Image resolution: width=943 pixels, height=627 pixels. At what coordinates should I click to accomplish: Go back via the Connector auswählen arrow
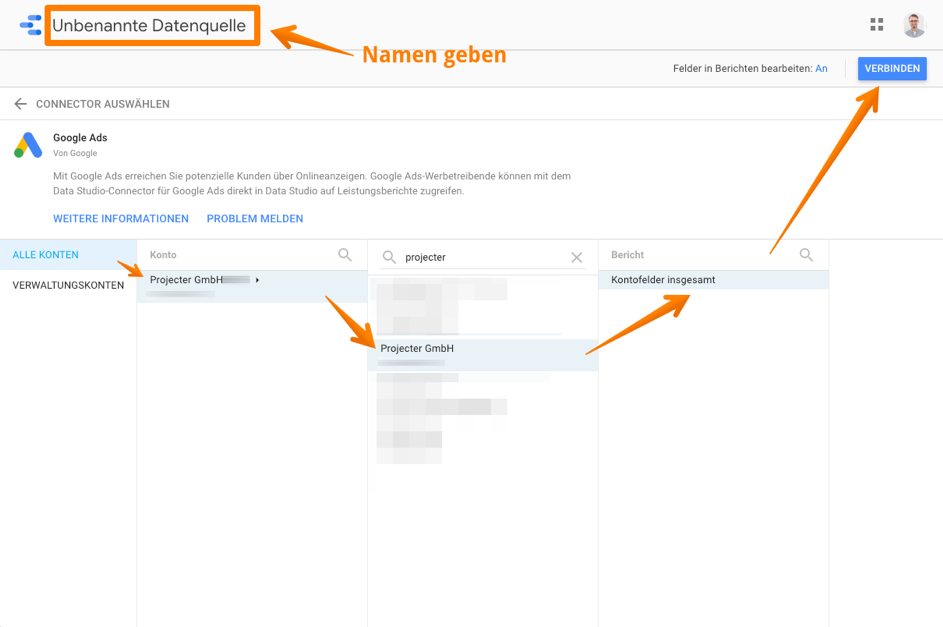20,104
